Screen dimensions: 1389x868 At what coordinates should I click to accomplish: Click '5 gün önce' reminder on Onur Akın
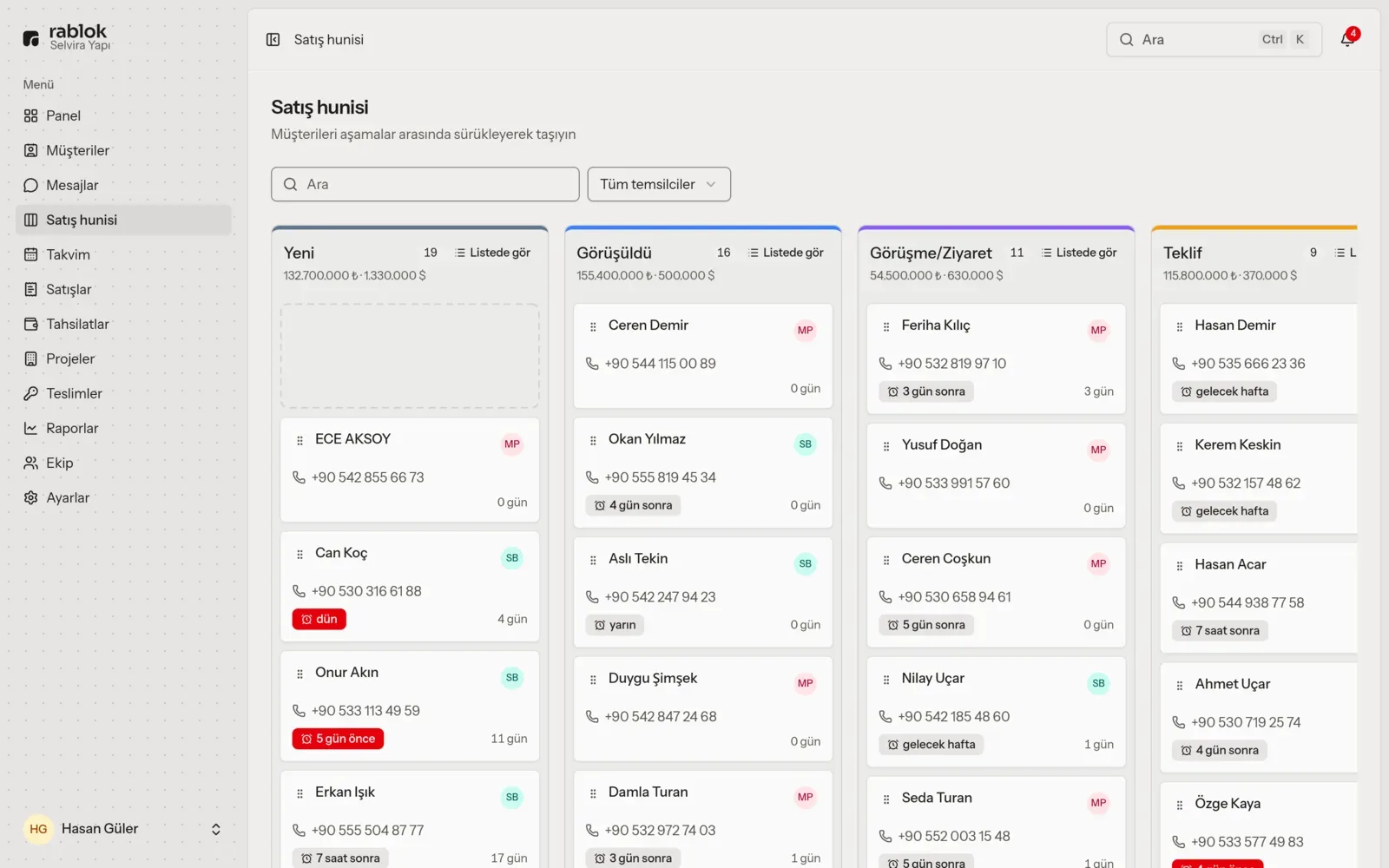point(338,739)
